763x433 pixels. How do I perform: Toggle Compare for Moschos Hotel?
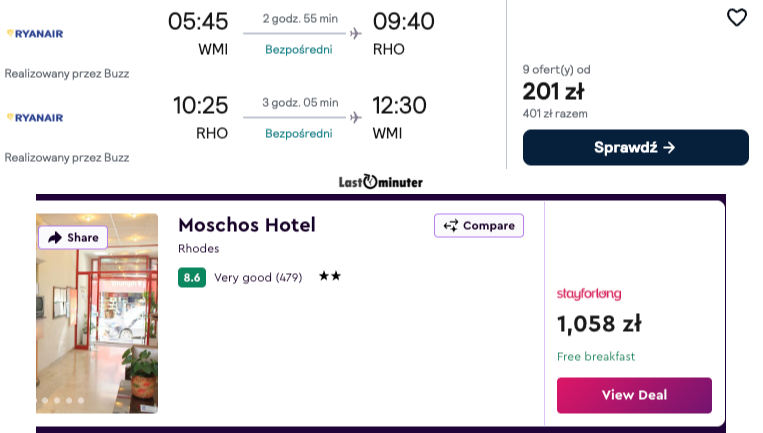479,226
